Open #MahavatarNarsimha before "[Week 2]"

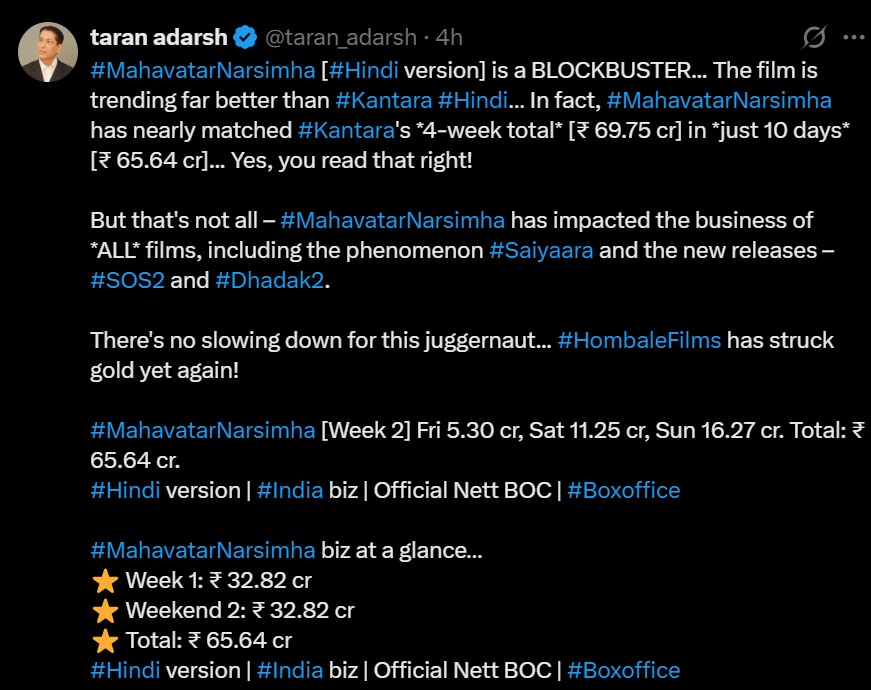coord(203,430)
